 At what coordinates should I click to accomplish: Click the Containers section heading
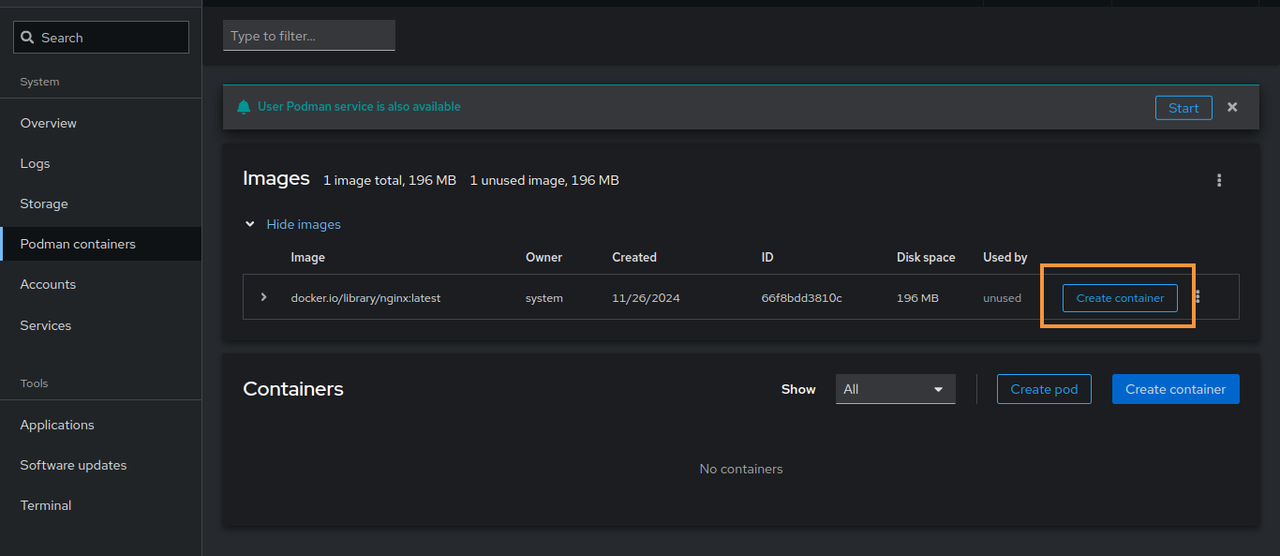(x=293, y=389)
